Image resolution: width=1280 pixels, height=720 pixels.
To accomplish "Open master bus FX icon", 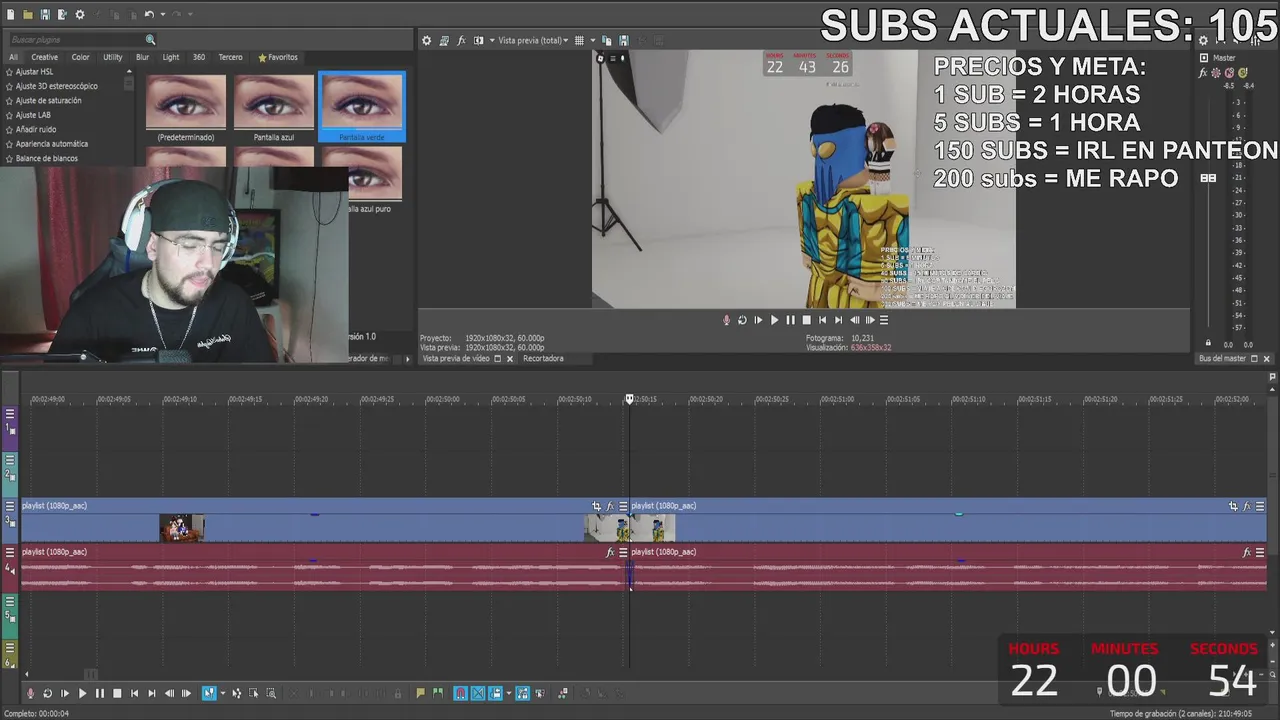I will click(x=1204, y=73).
